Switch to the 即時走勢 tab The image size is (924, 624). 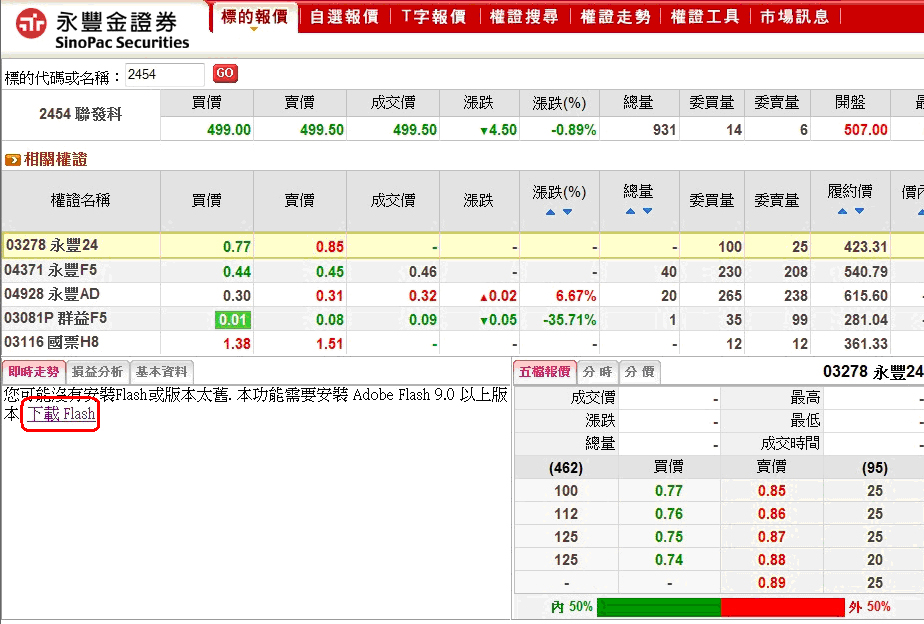point(34,372)
